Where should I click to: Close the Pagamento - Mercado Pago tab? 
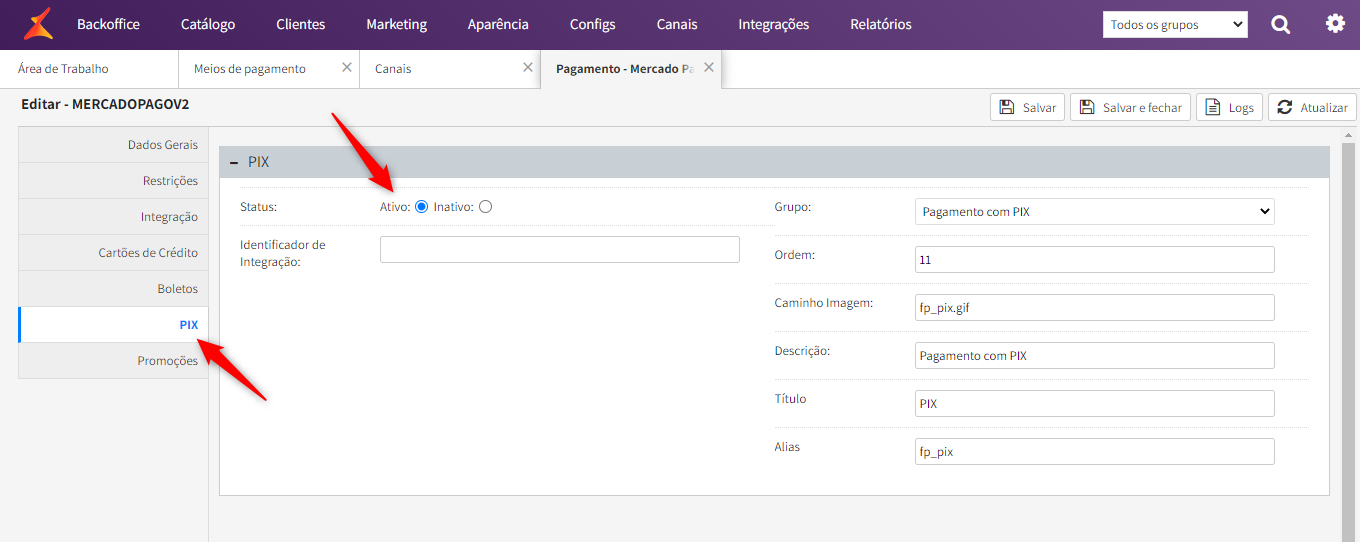(x=709, y=67)
